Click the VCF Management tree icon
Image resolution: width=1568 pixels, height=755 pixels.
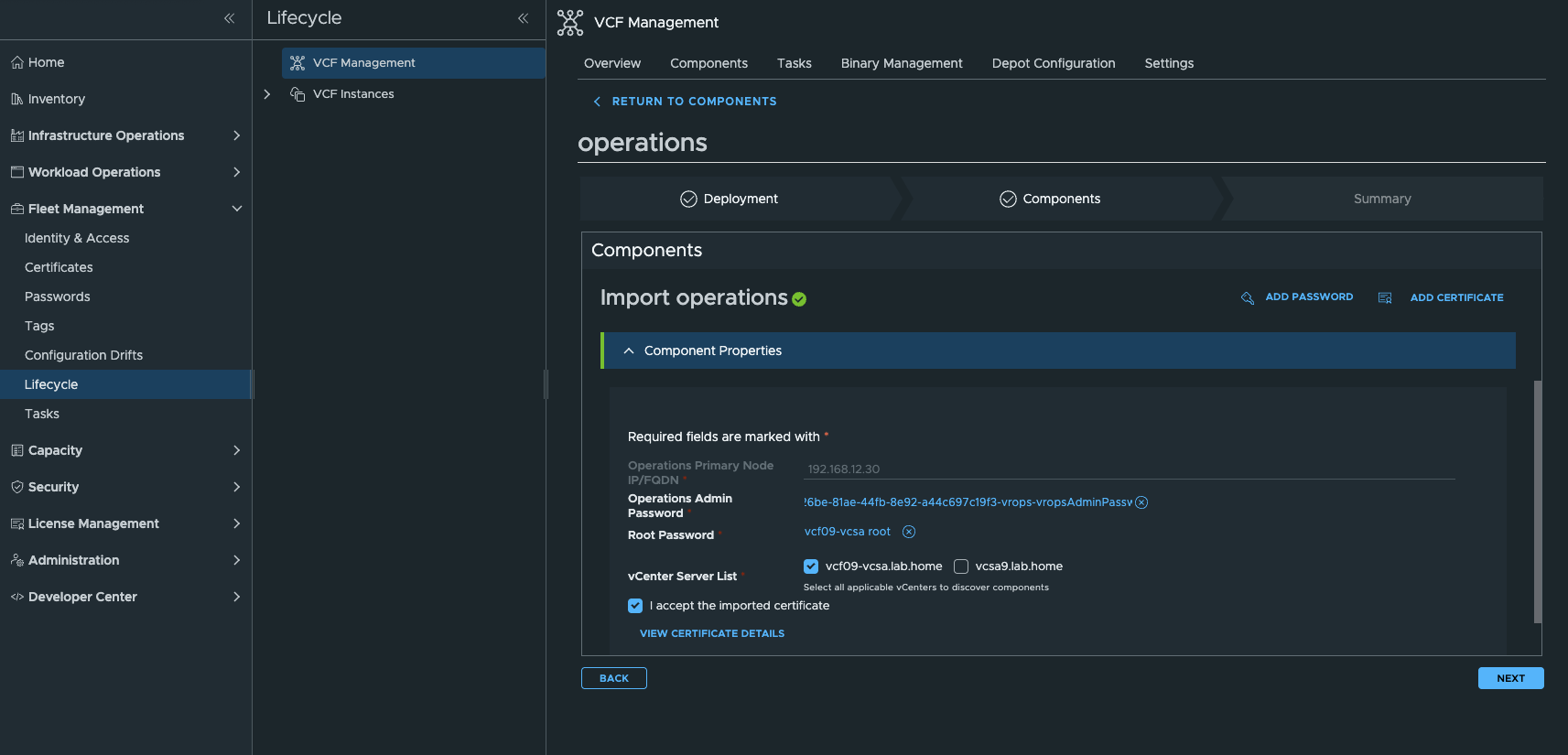297,63
